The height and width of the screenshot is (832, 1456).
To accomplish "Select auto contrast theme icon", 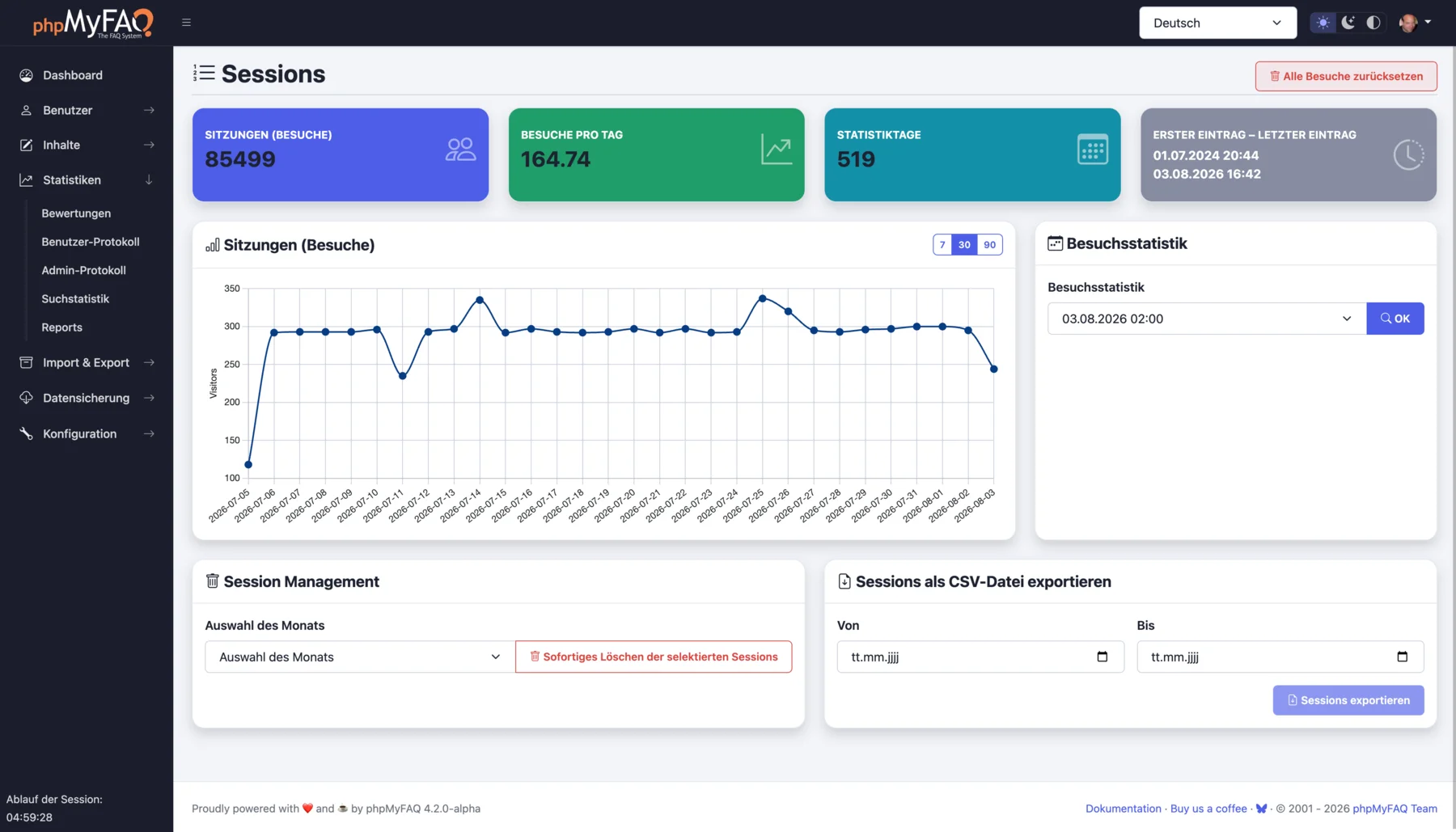I will (1373, 23).
